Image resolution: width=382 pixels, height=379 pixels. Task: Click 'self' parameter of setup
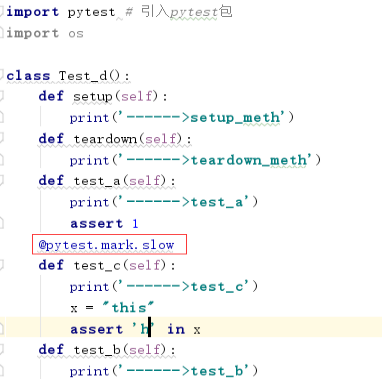(x=137, y=97)
